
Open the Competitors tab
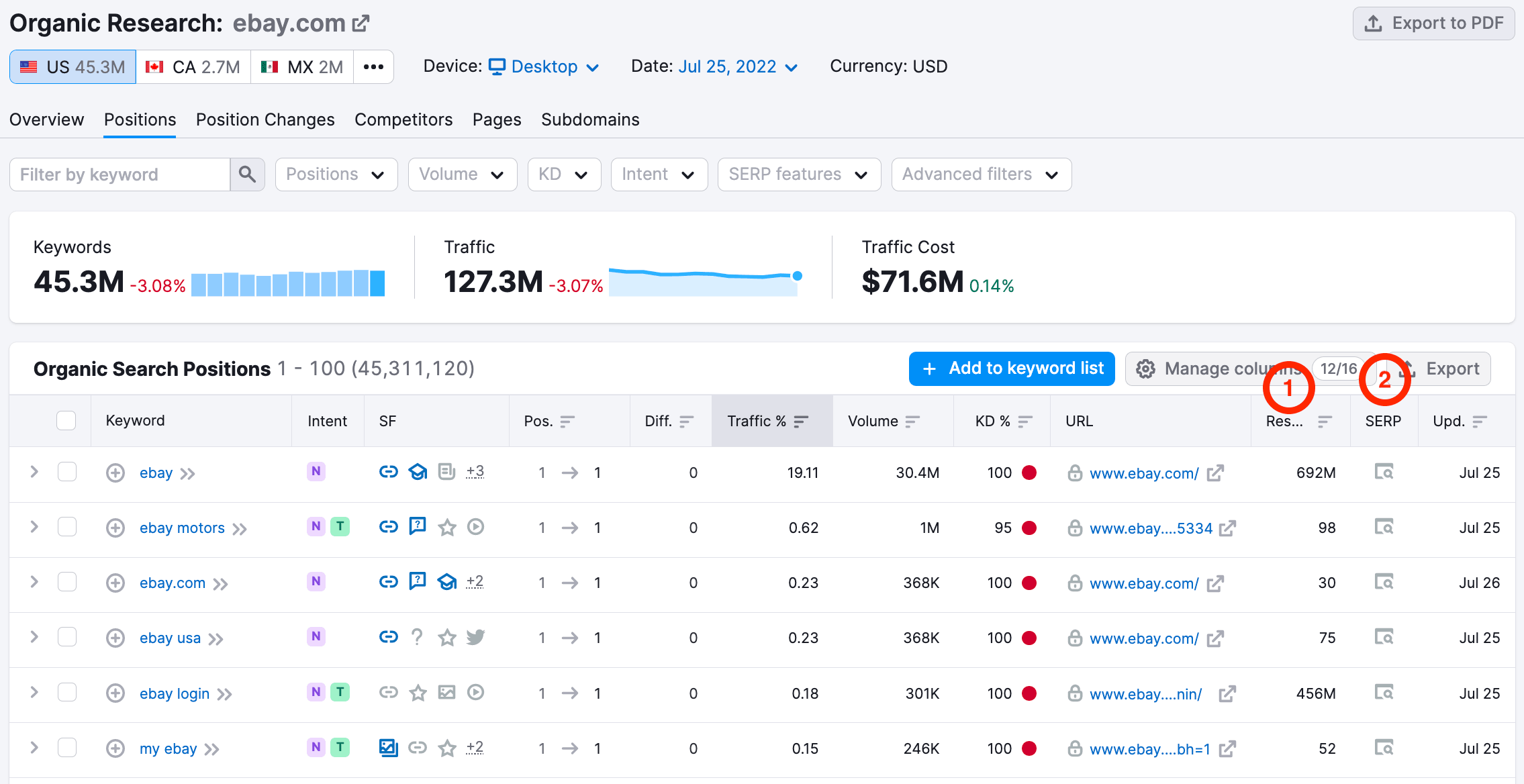(403, 119)
